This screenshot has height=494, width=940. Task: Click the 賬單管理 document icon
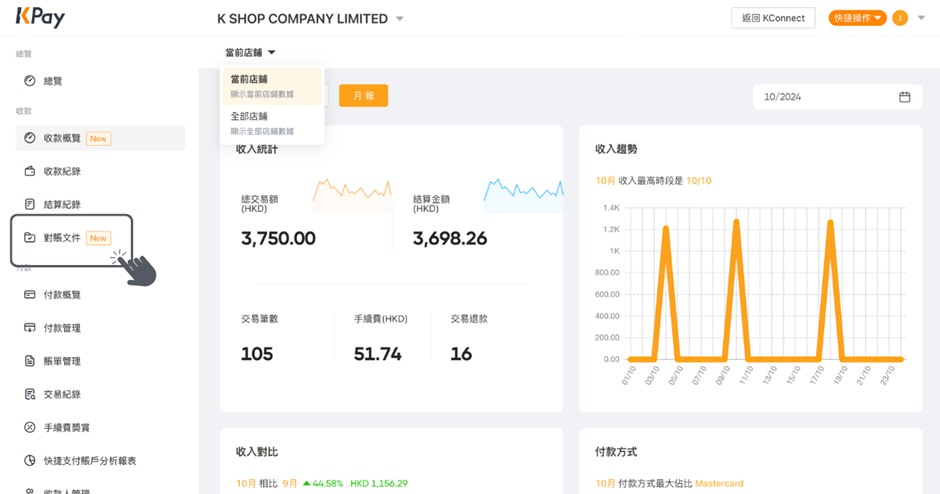(29, 361)
